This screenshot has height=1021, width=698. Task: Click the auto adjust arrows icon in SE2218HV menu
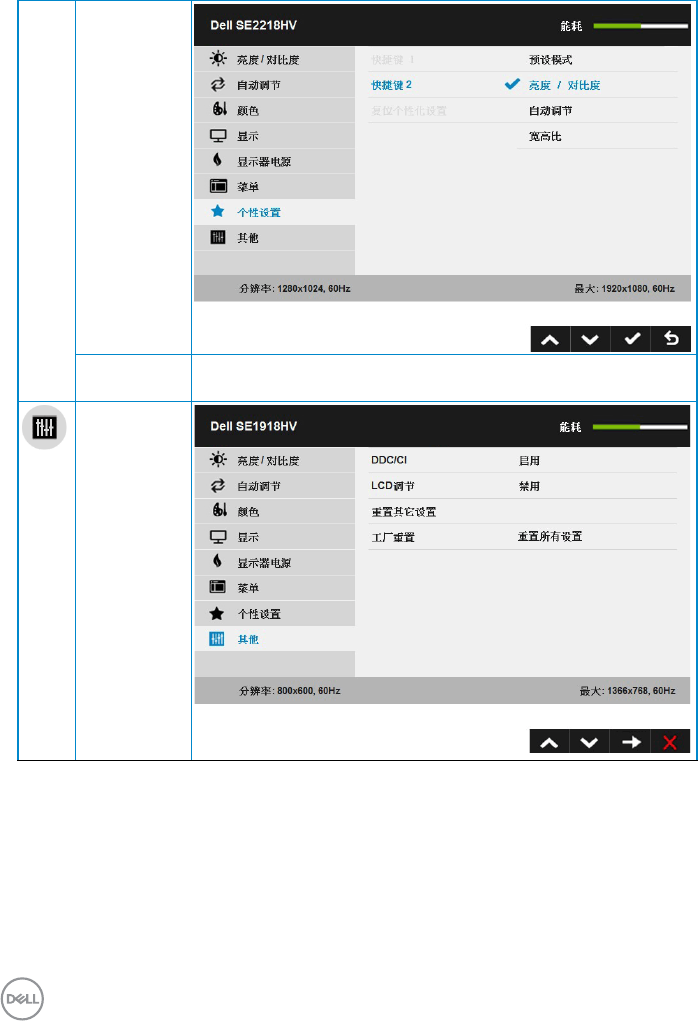pyautogui.click(x=218, y=85)
